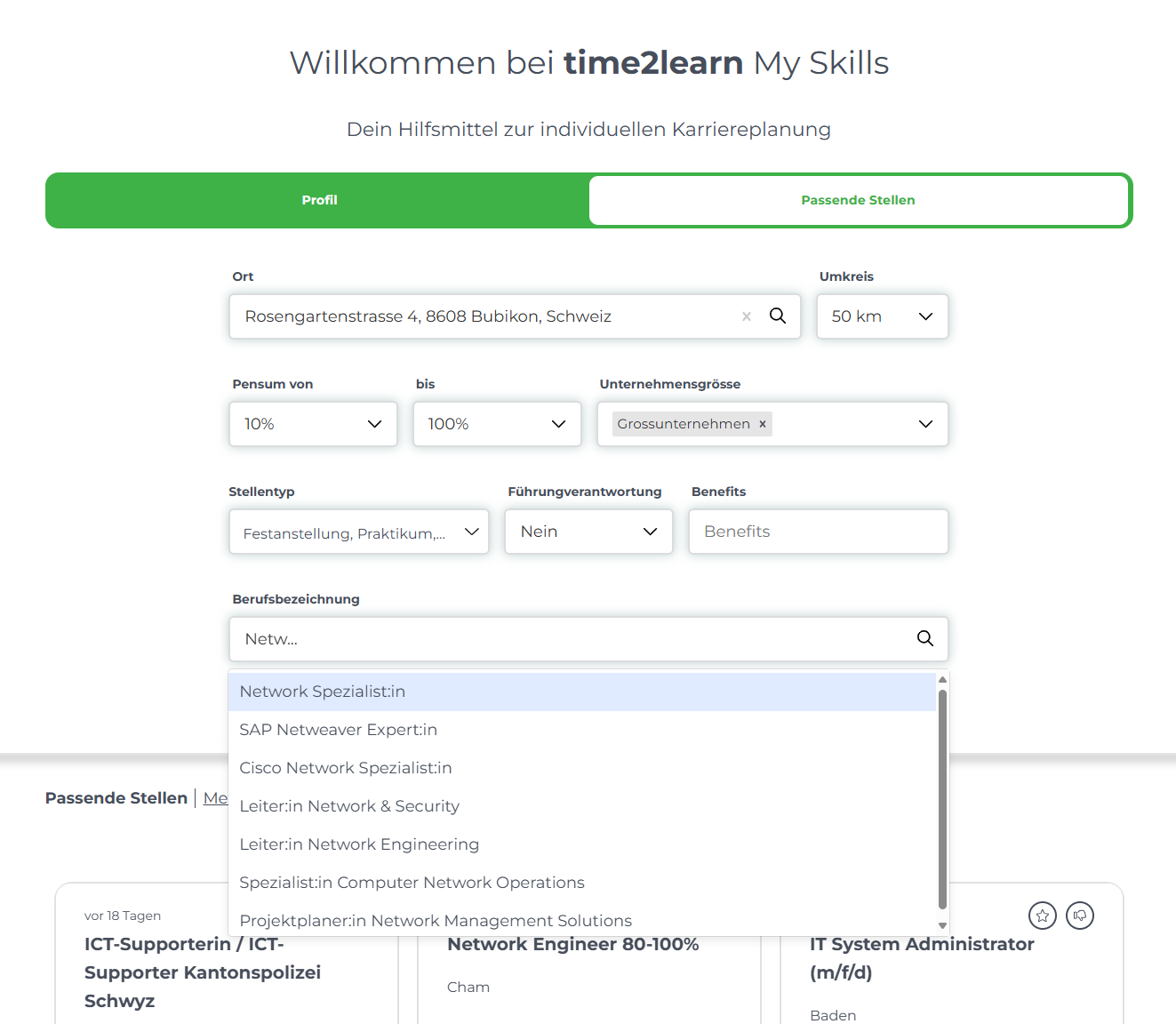
Task: Switch to the Passende Stellen tab
Action: (x=858, y=200)
